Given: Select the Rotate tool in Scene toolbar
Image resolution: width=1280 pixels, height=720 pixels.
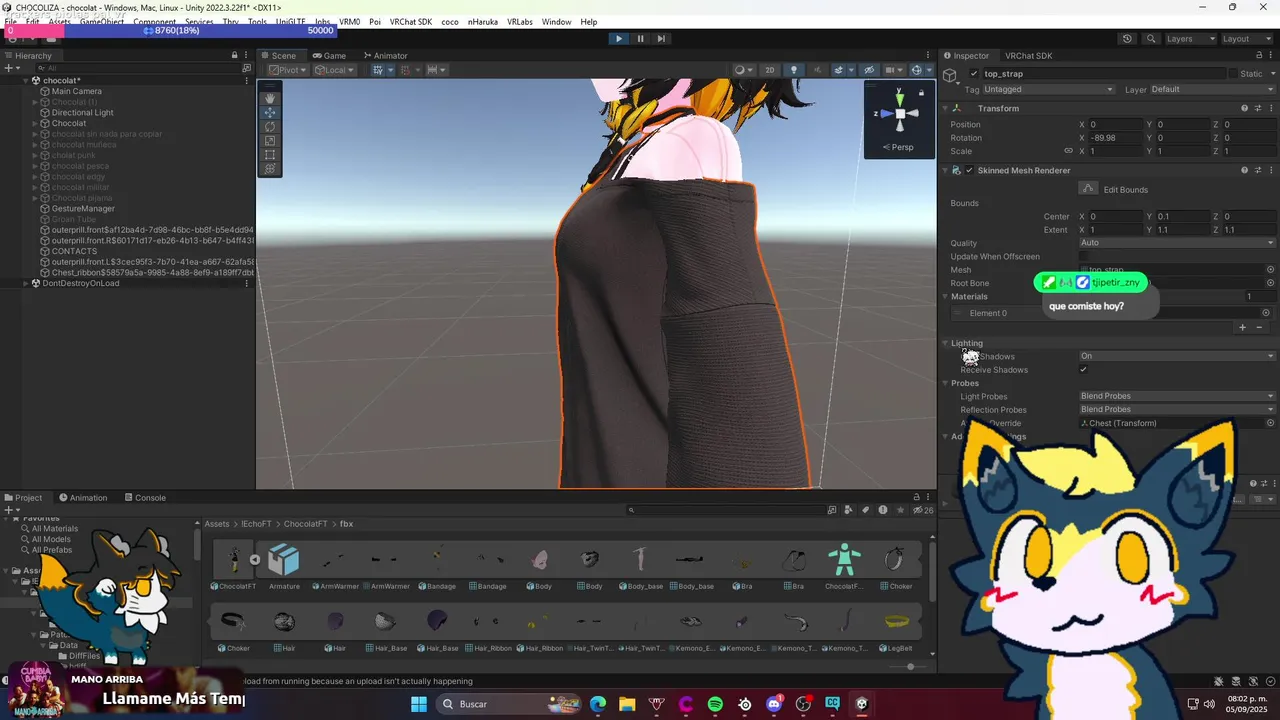Looking at the screenshot, I should pyautogui.click(x=270, y=127).
